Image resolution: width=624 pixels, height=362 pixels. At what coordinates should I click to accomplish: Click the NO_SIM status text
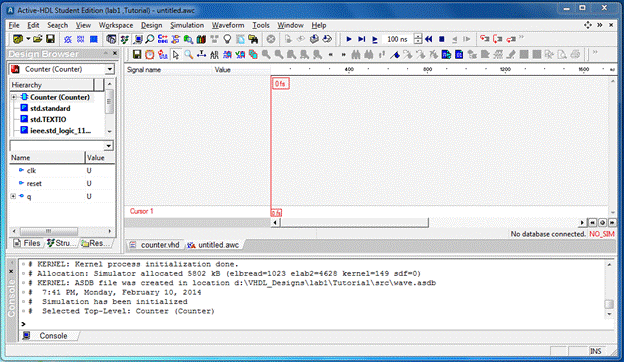tap(602, 234)
